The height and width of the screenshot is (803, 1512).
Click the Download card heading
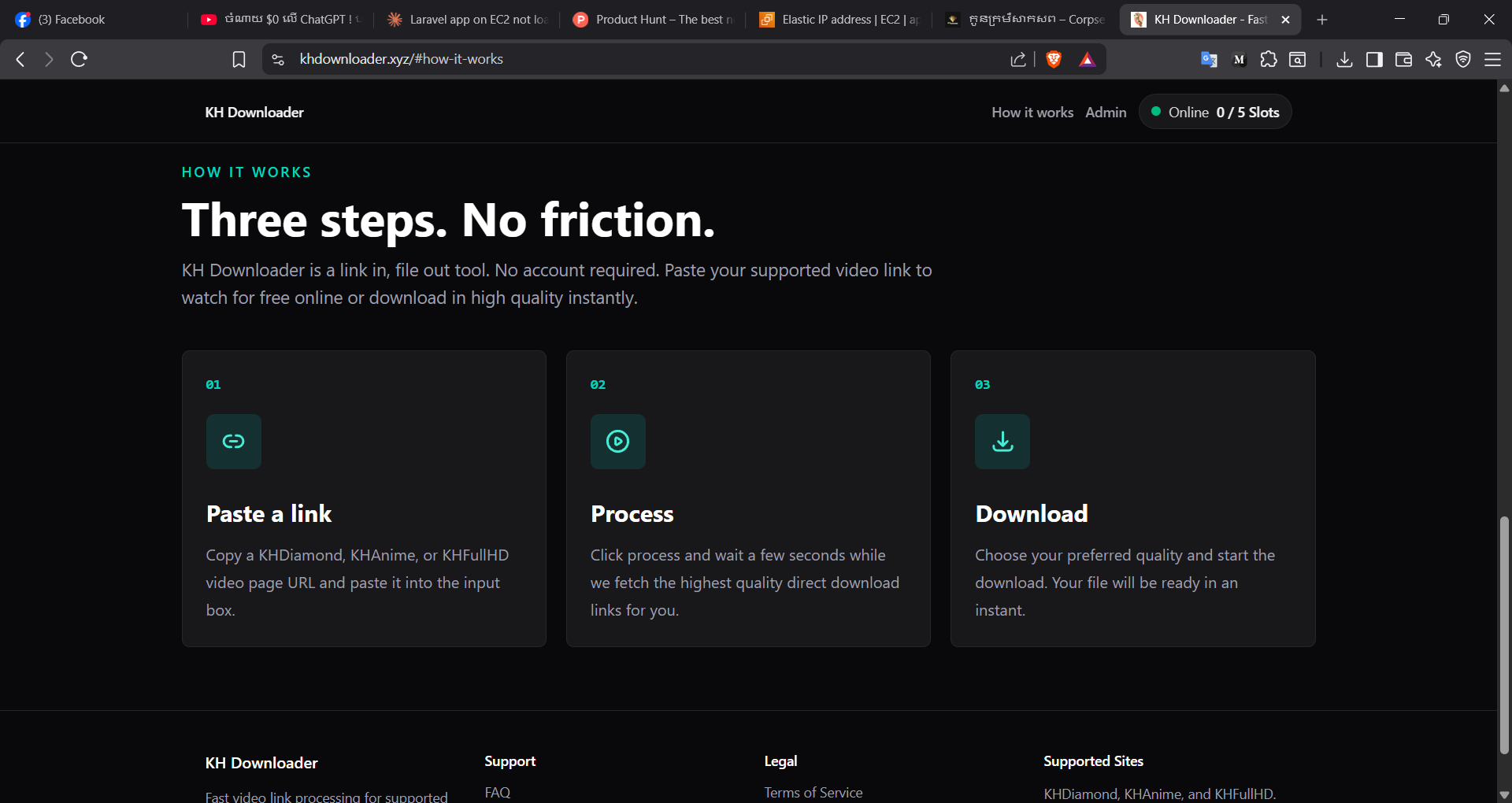[1032, 514]
